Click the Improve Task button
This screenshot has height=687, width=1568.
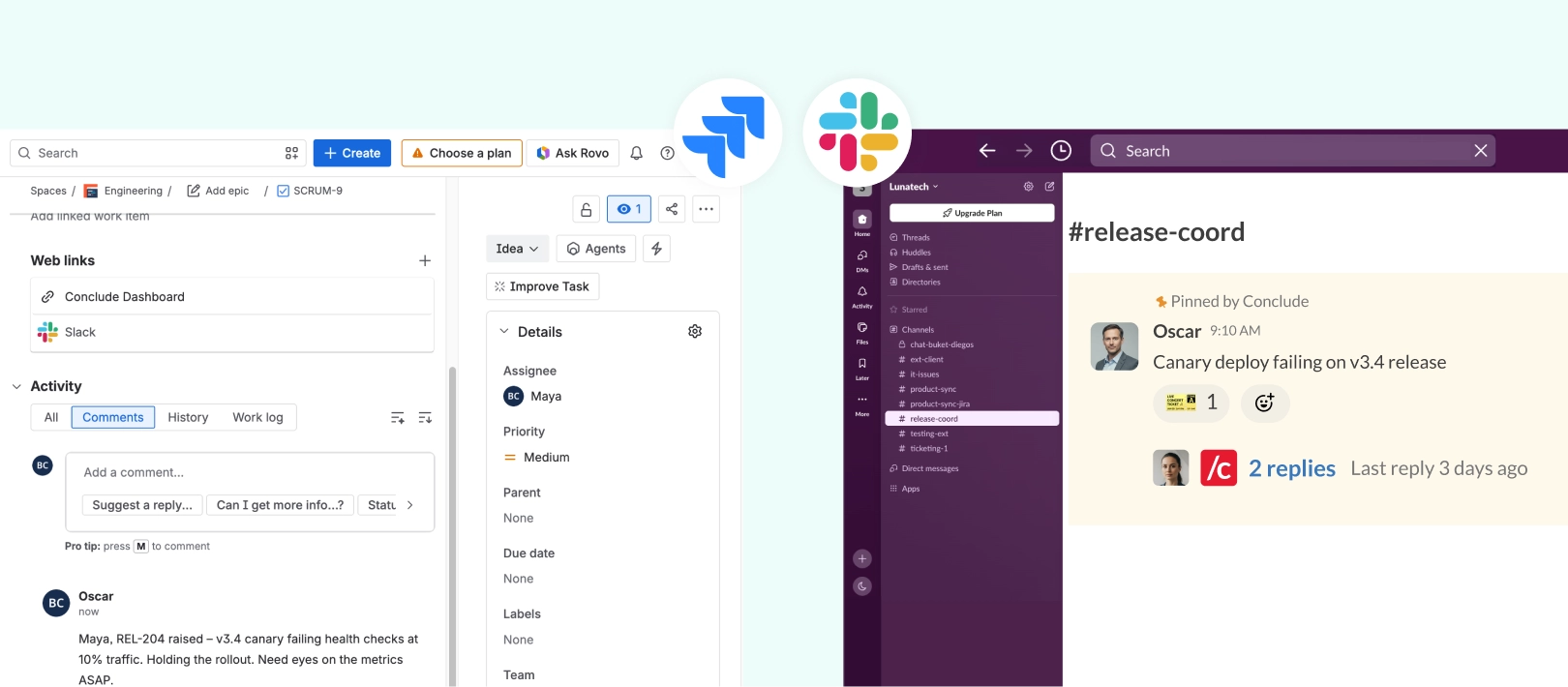[542, 286]
